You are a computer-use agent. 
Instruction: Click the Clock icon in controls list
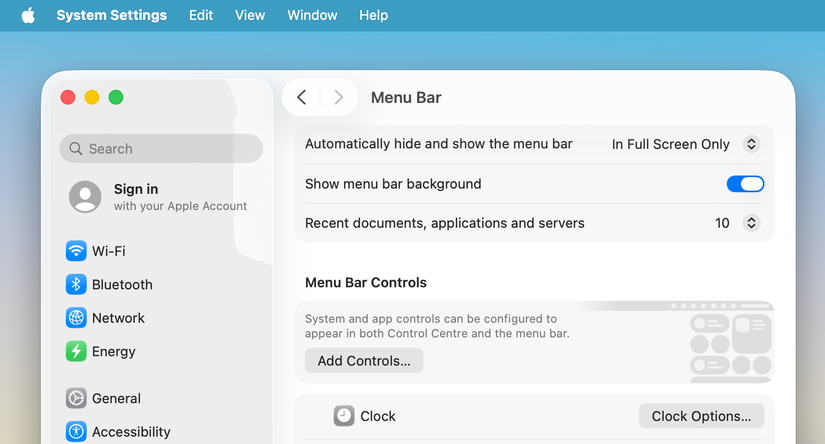(344, 416)
